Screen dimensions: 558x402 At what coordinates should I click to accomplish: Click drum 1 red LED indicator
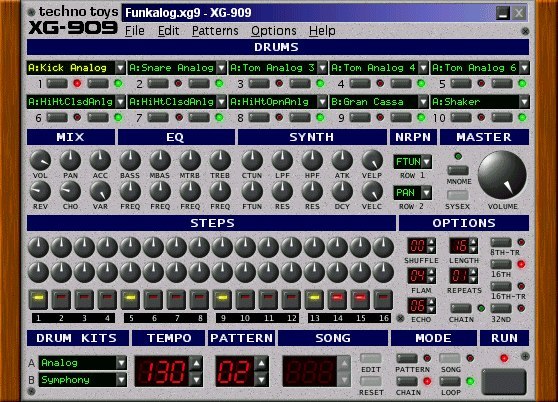click(x=77, y=84)
